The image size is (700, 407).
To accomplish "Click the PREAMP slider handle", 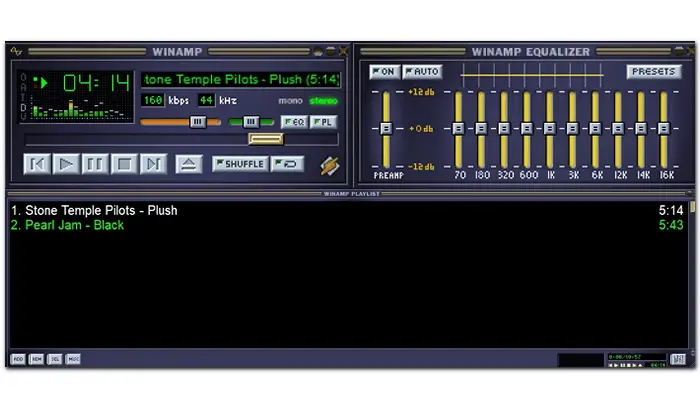I will (386, 129).
